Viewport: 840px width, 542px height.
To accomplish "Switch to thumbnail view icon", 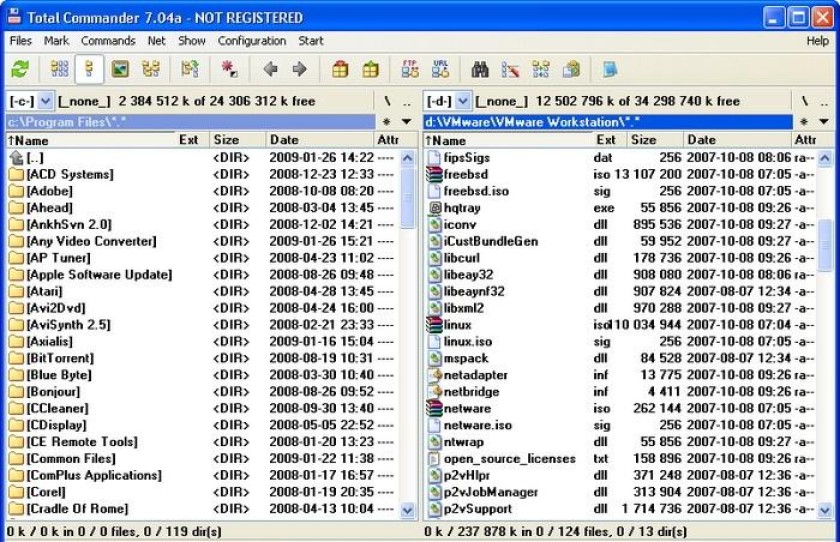I will pyautogui.click(x=120, y=69).
